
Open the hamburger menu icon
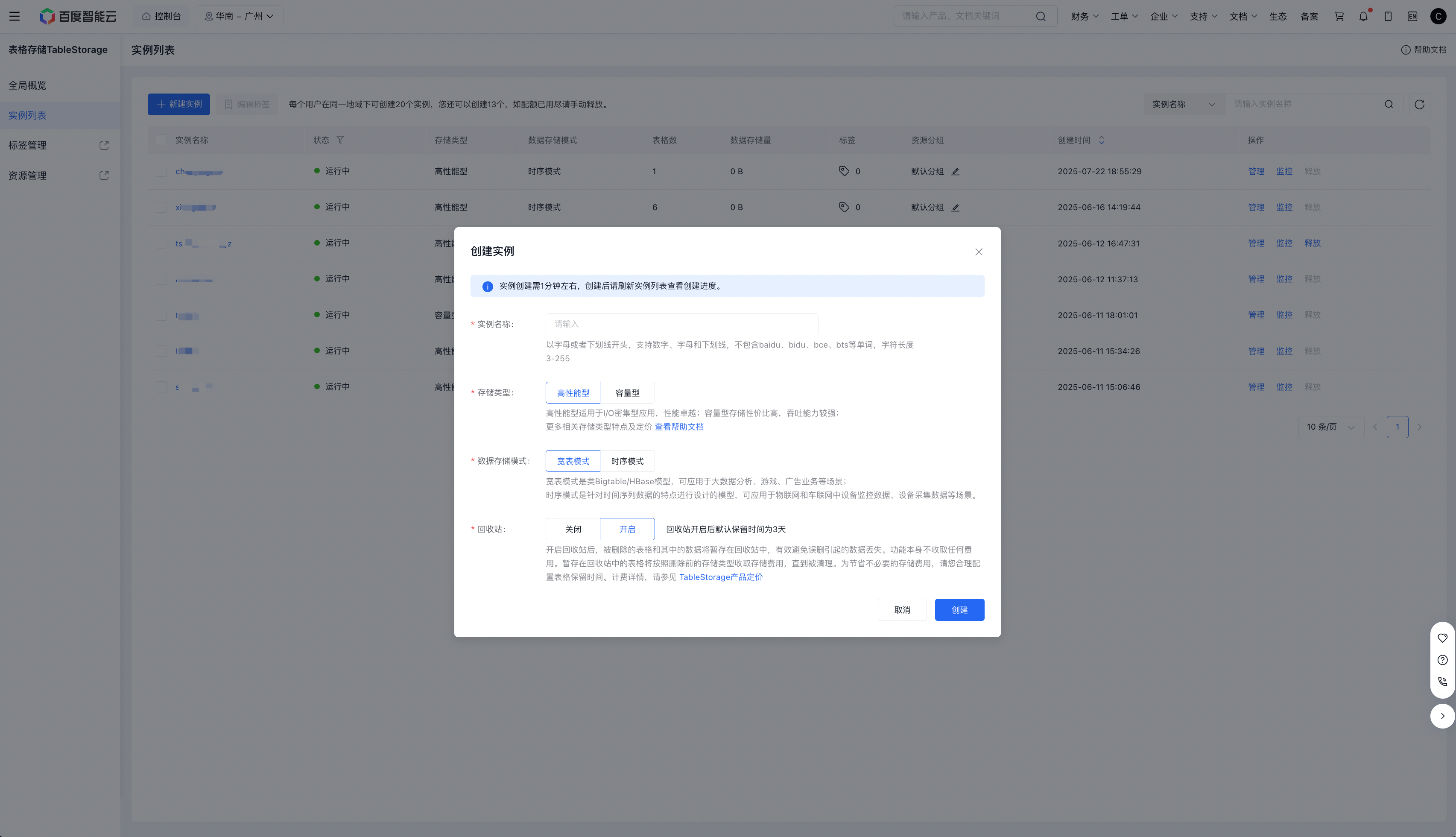tap(15, 16)
